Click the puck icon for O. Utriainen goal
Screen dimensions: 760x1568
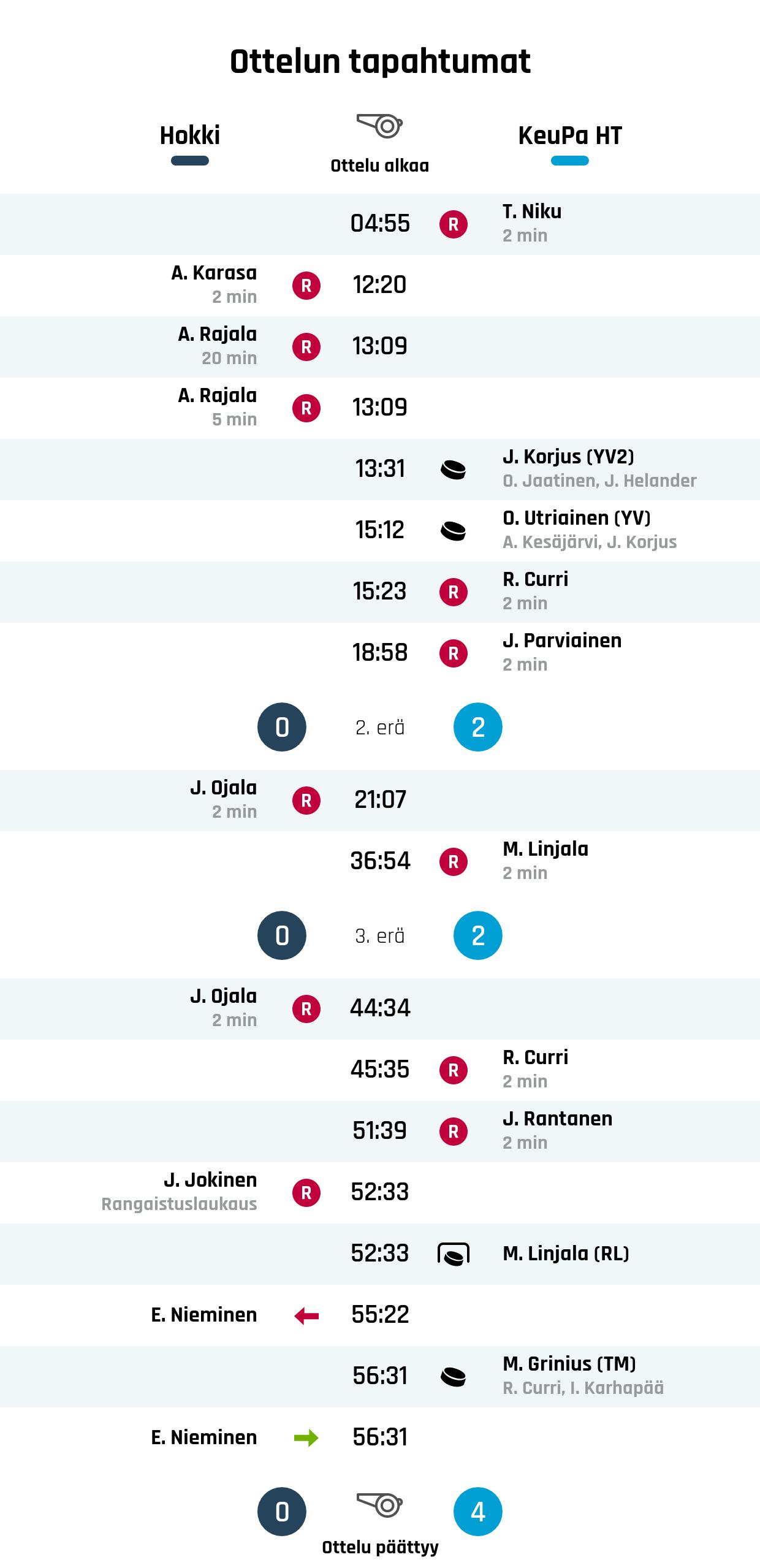[x=454, y=531]
